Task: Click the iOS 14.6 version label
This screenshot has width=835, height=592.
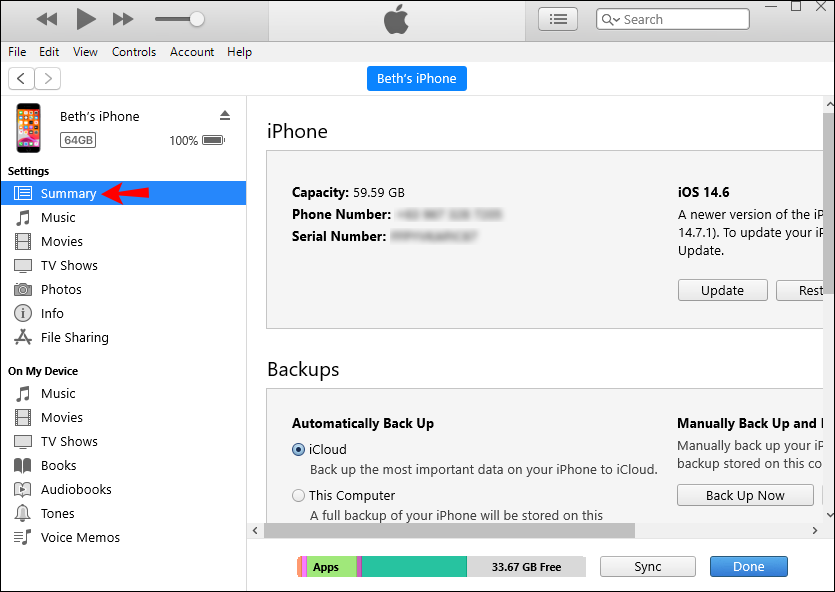Action: pos(703,192)
